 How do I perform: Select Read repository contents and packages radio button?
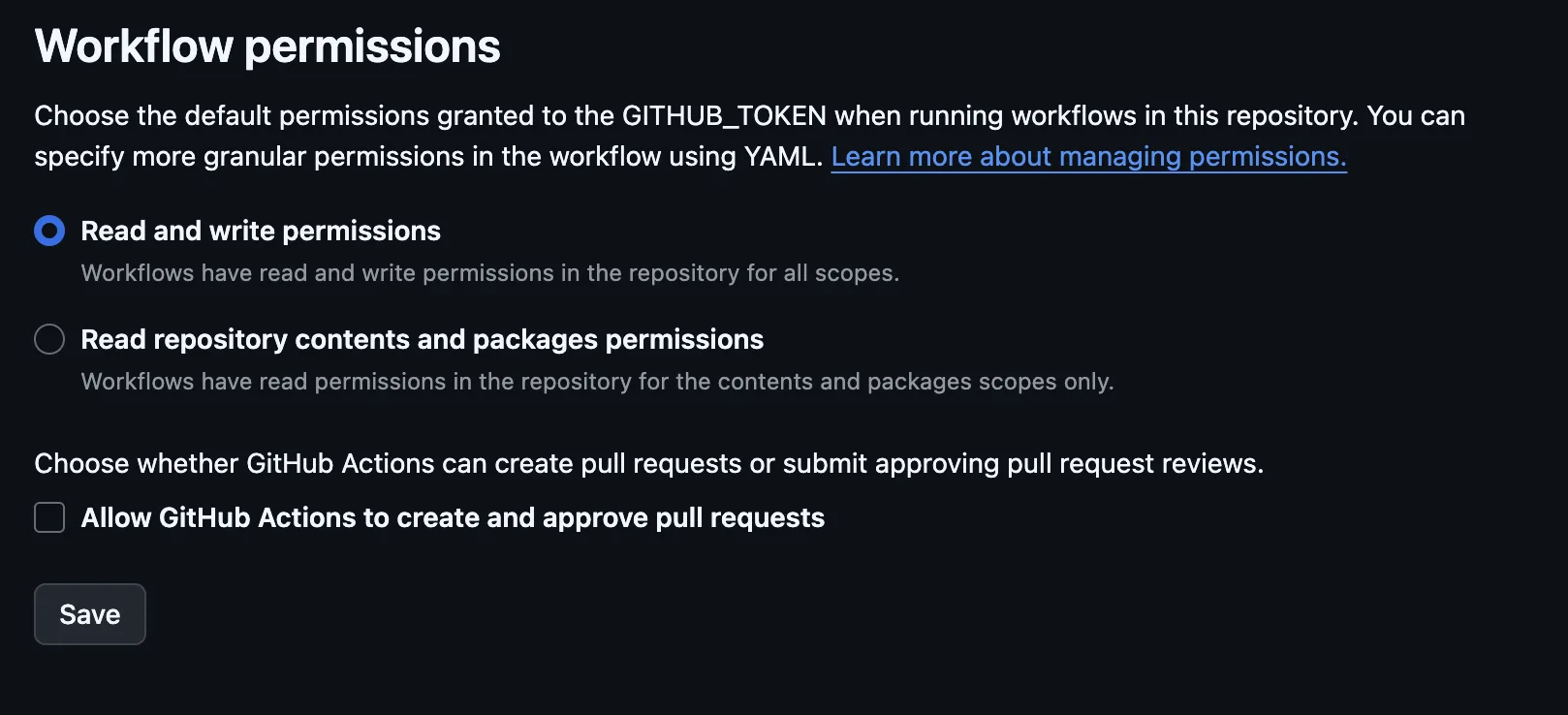tap(49, 339)
